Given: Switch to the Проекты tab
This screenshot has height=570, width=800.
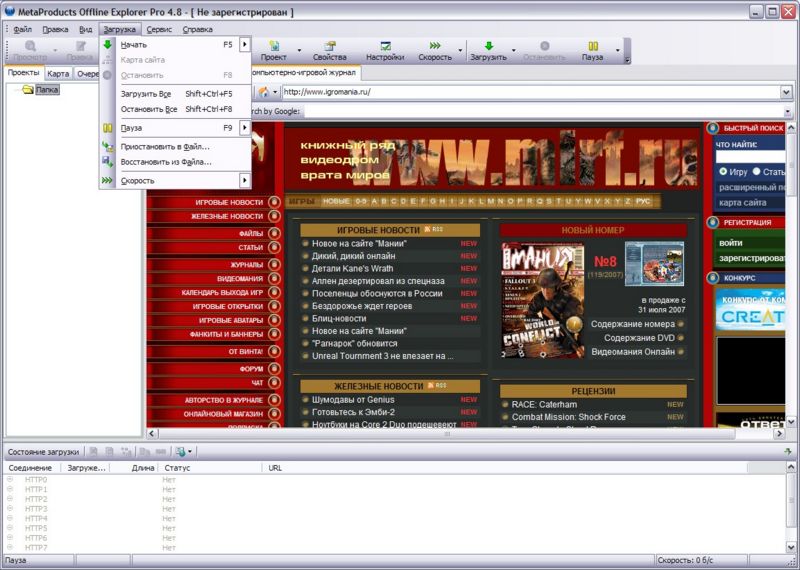Looking at the screenshot, I should point(23,73).
